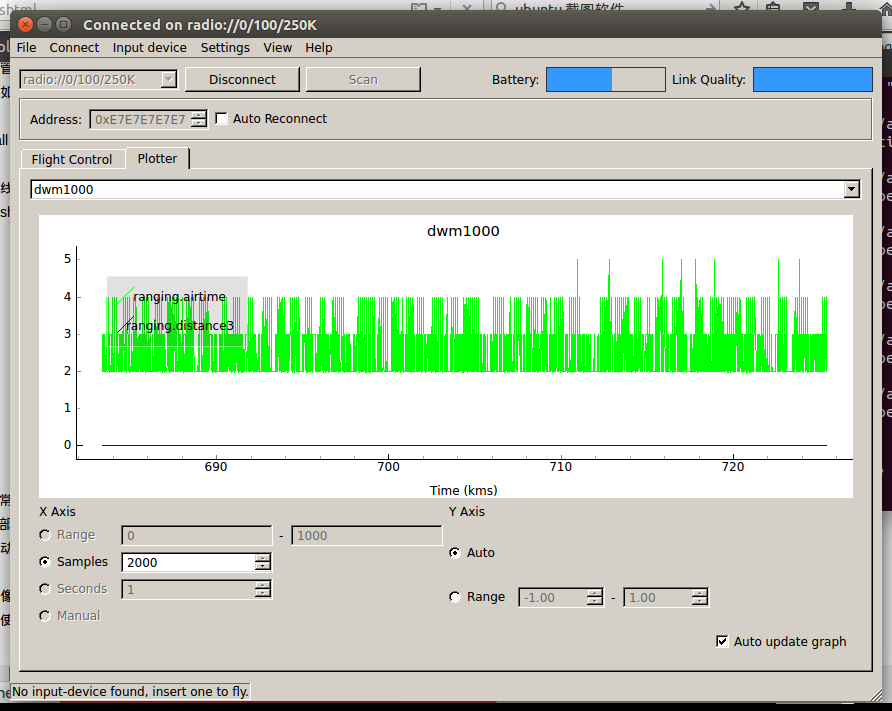The height and width of the screenshot is (711, 892).
Task: Click the Samples spinner arrows
Action: coord(262,562)
